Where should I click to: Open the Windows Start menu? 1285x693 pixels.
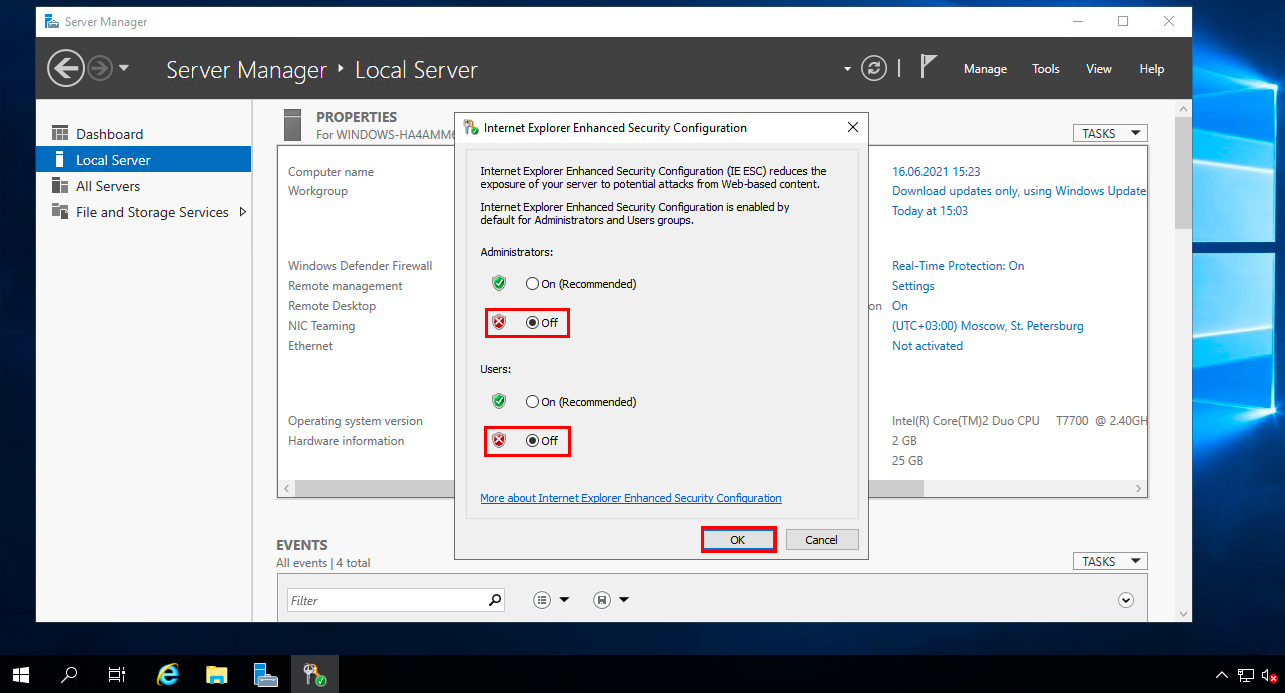21,675
